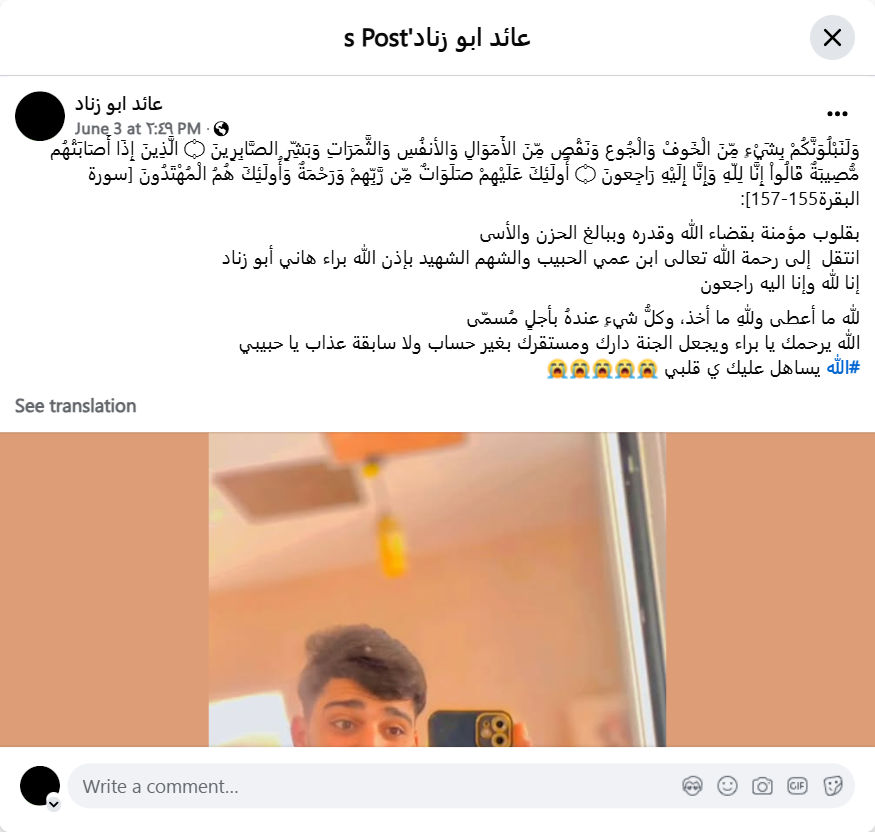Attach a photo using the camera icon

pyautogui.click(x=762, y=786)
